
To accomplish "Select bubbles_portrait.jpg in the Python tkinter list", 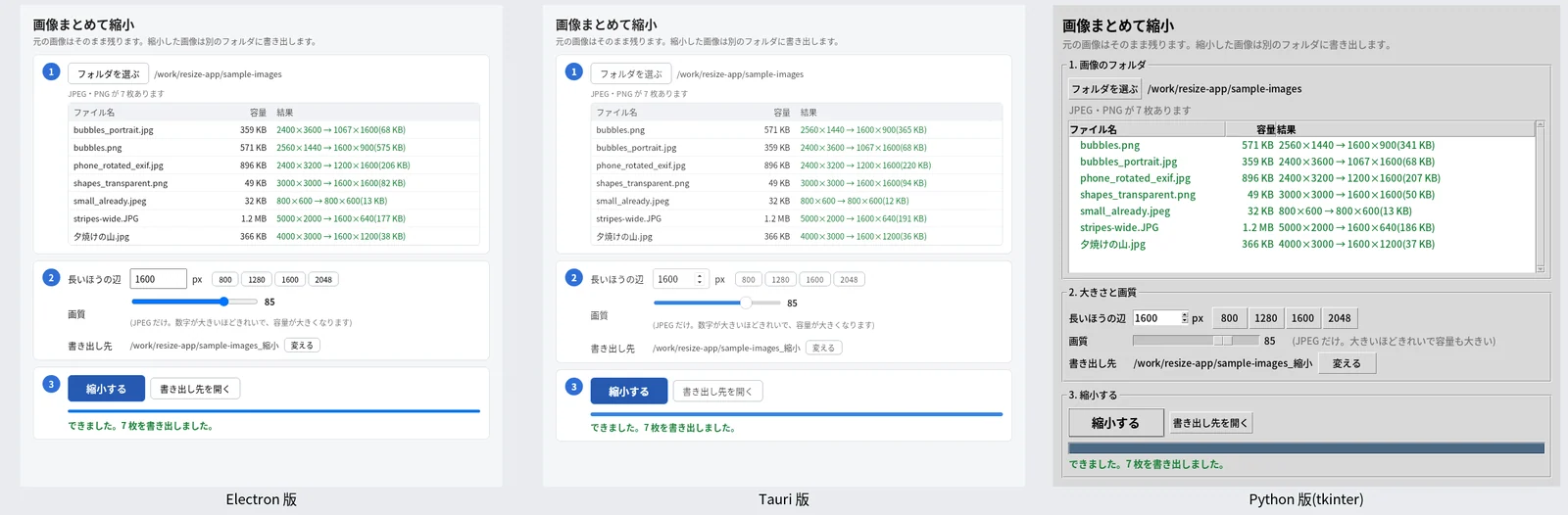I will [1301, 162].
